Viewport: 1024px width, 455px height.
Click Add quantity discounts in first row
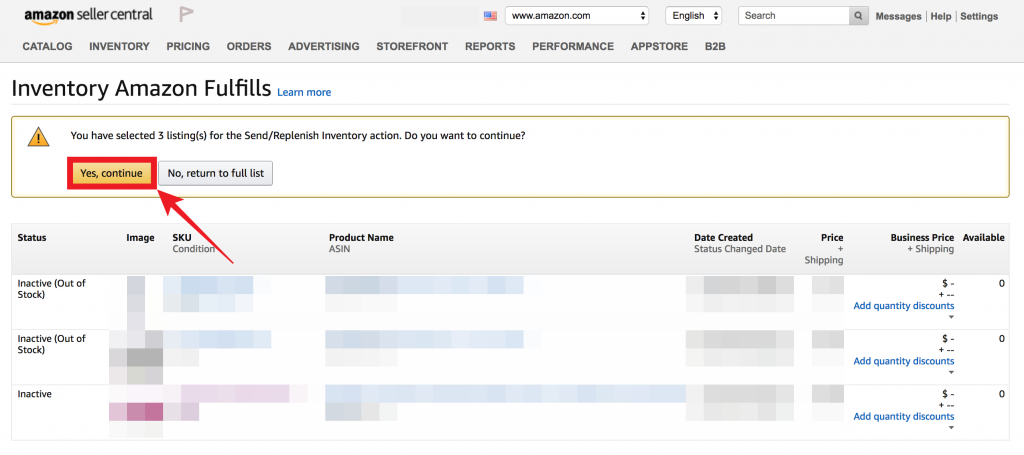(904, 306)
